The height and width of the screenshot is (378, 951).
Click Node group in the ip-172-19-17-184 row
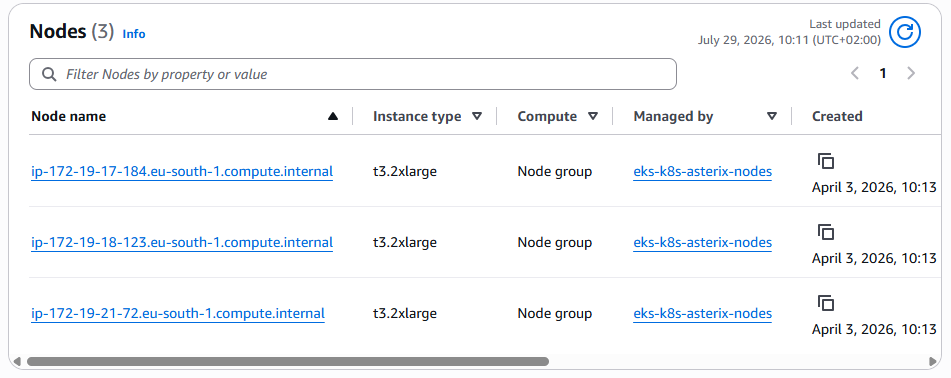point(554,172)
